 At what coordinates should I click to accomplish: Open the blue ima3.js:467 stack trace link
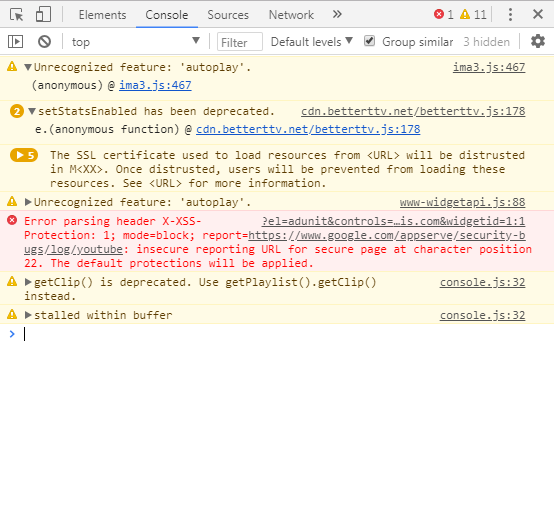point(155,85)
